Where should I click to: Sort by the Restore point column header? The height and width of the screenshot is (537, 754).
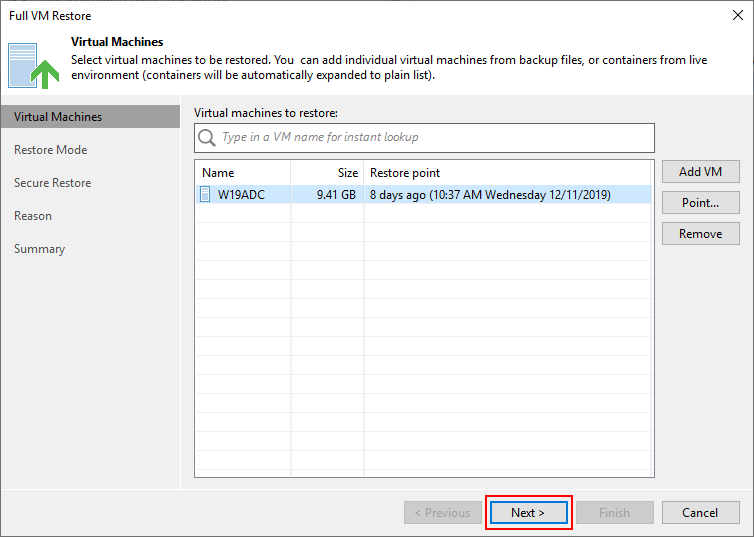[507, 173]
